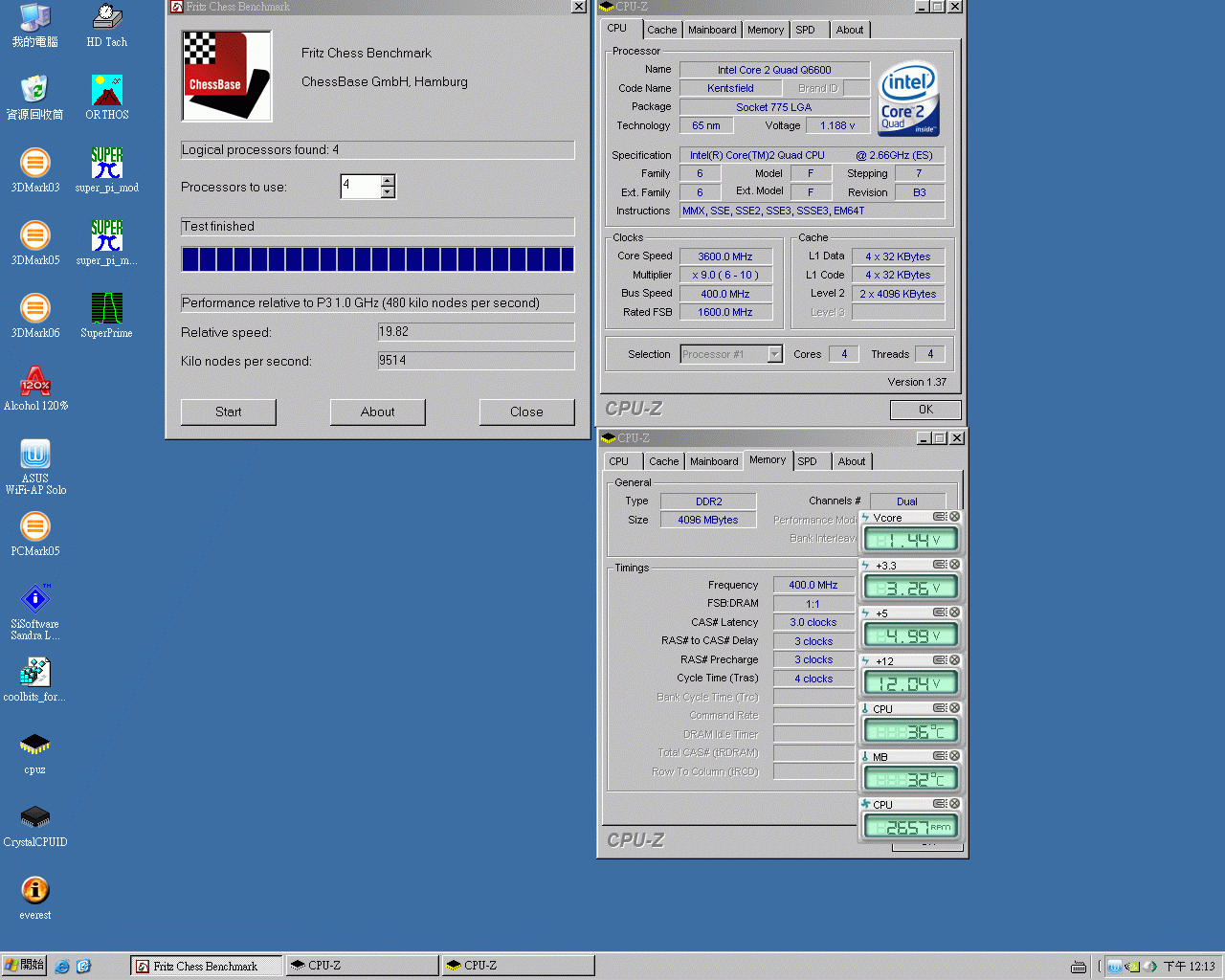Open settings of the Vcore sensor widget
This screenshot has height=980, width=1225.
tap(940, 517)
